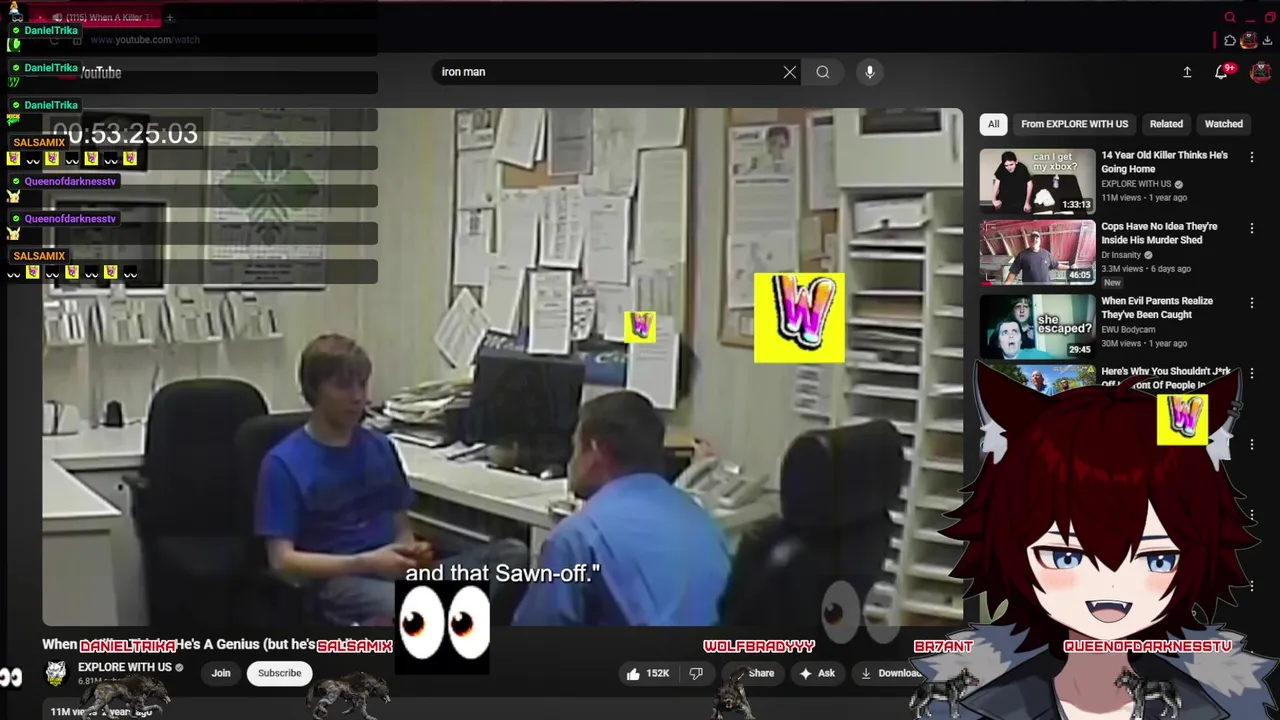
Task: Open title Cops Have No Idea They're Inside
Action: pyautogui.click(x=1159, y=233)
